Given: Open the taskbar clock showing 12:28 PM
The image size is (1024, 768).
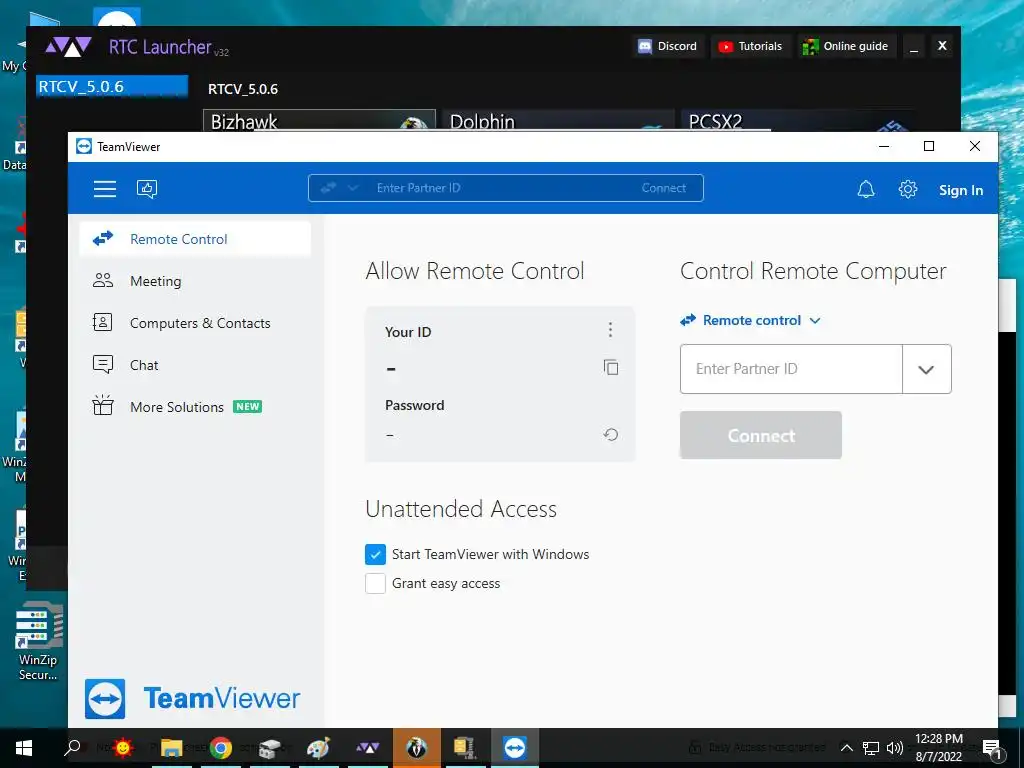Looking at the screenshot, I should [x=938, y=748].
